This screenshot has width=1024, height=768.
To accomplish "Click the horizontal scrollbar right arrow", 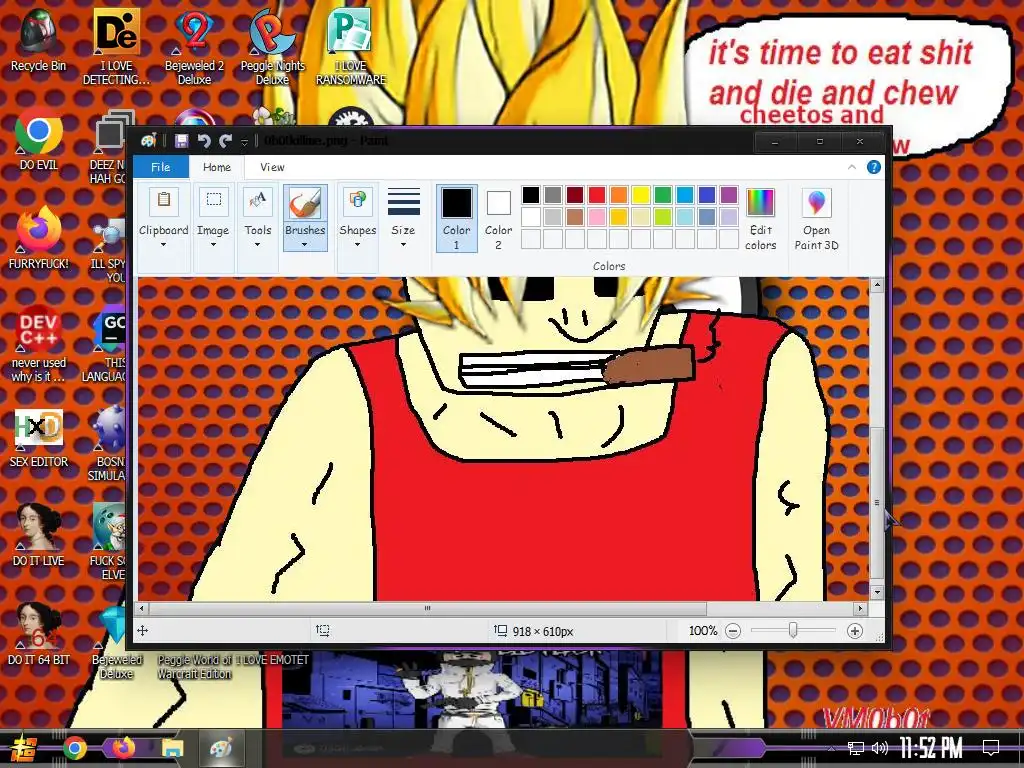I will (861, 608).
